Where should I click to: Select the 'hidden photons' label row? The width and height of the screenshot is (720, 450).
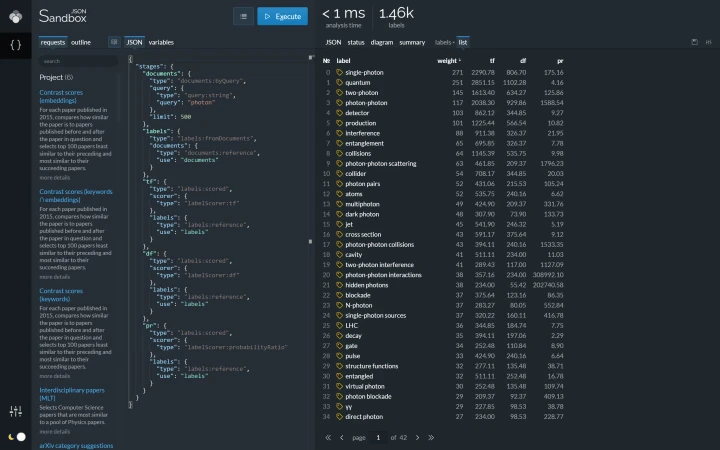pos(443,285)
